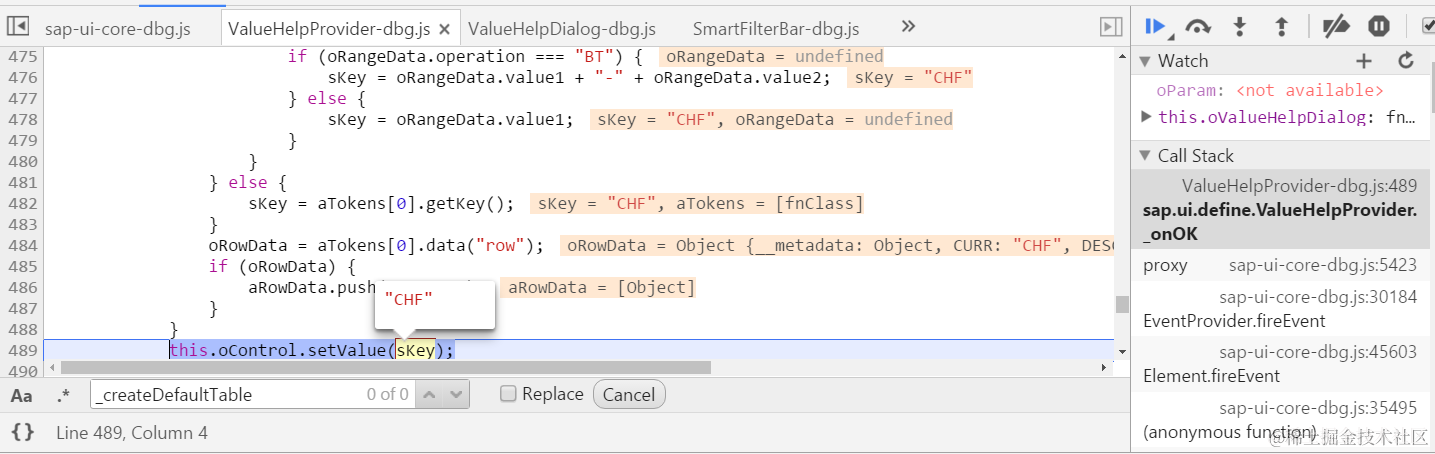This screenshot has height=454, width=1435.
Task: Add a watch expression
Action: tap(1364, 61)
